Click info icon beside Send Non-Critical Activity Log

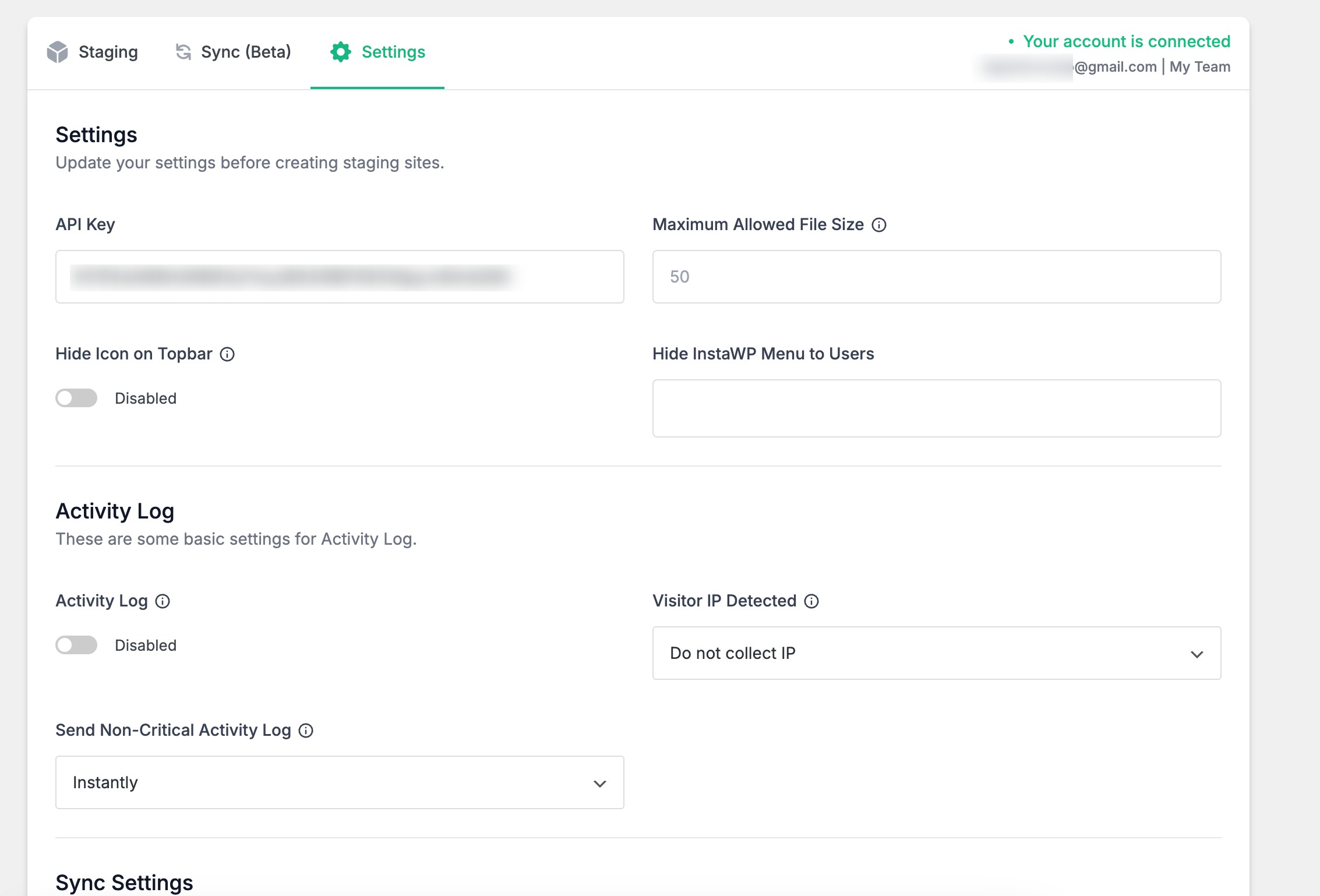(306, 731)
